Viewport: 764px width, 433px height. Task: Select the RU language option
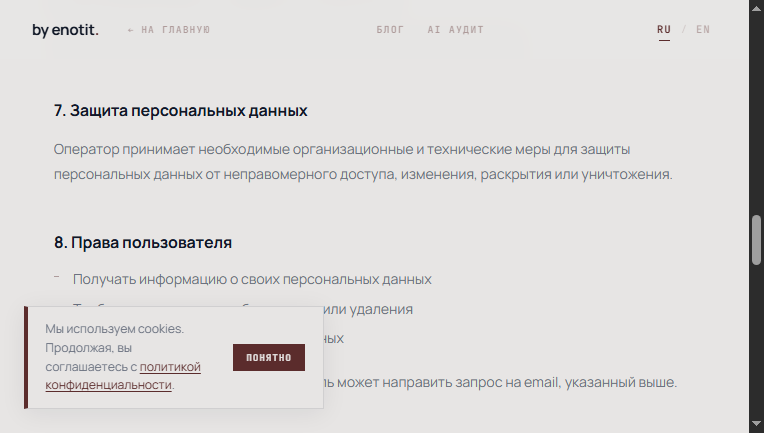[664, 30]
